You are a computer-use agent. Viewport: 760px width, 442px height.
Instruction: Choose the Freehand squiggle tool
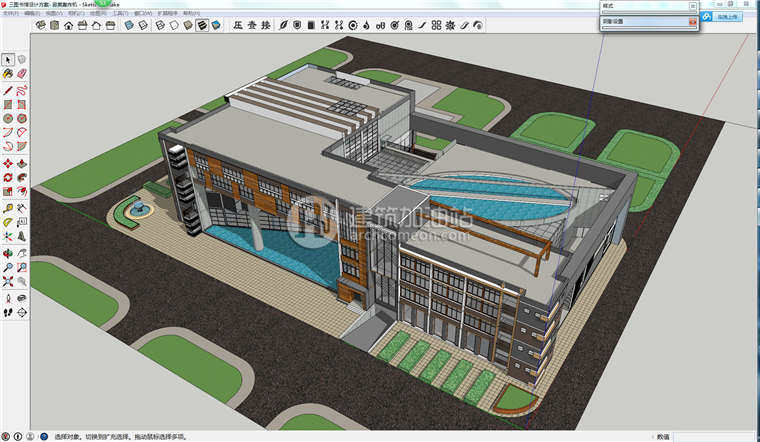[21, 91]
